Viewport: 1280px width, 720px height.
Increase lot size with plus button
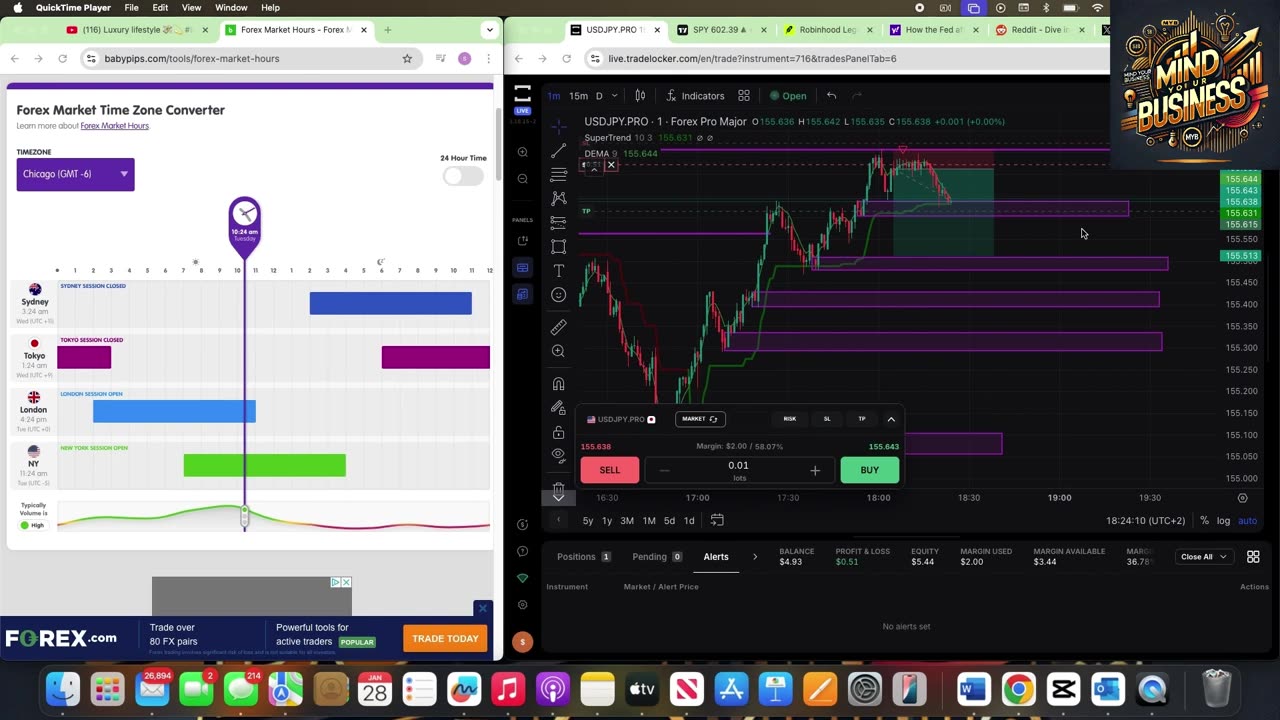[x=815, y=470]
